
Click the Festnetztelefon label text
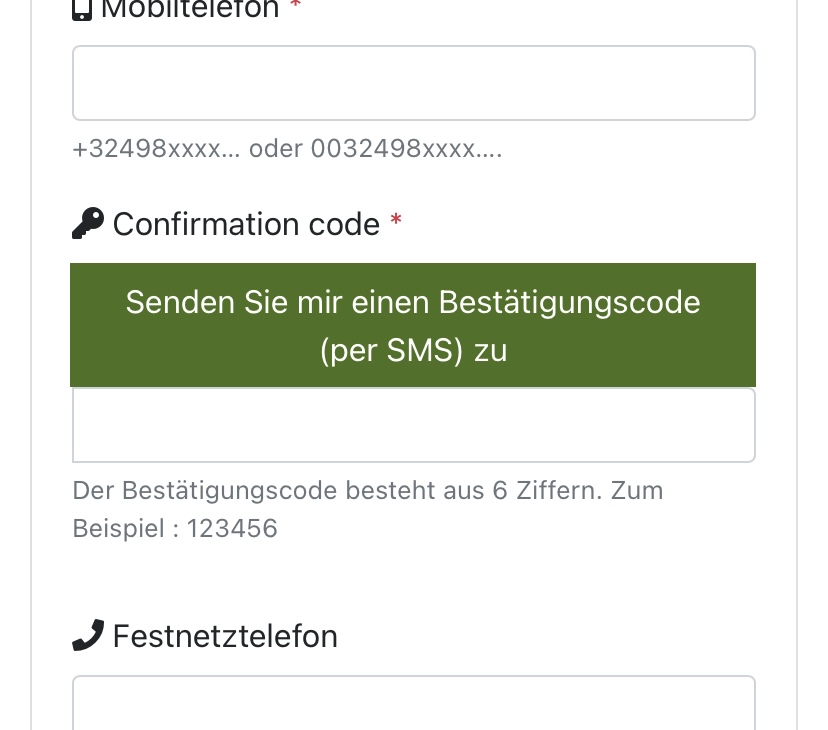pos(225,636)
